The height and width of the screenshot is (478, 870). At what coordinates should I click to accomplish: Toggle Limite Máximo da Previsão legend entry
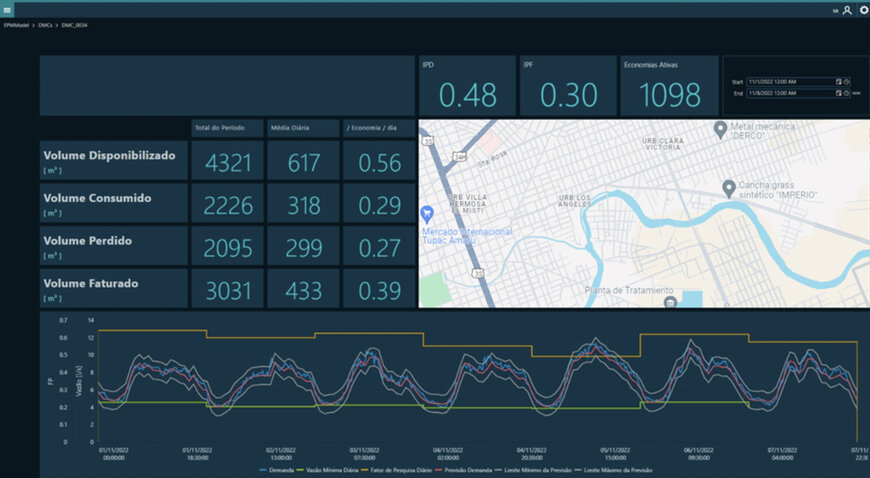coord(613,470)
